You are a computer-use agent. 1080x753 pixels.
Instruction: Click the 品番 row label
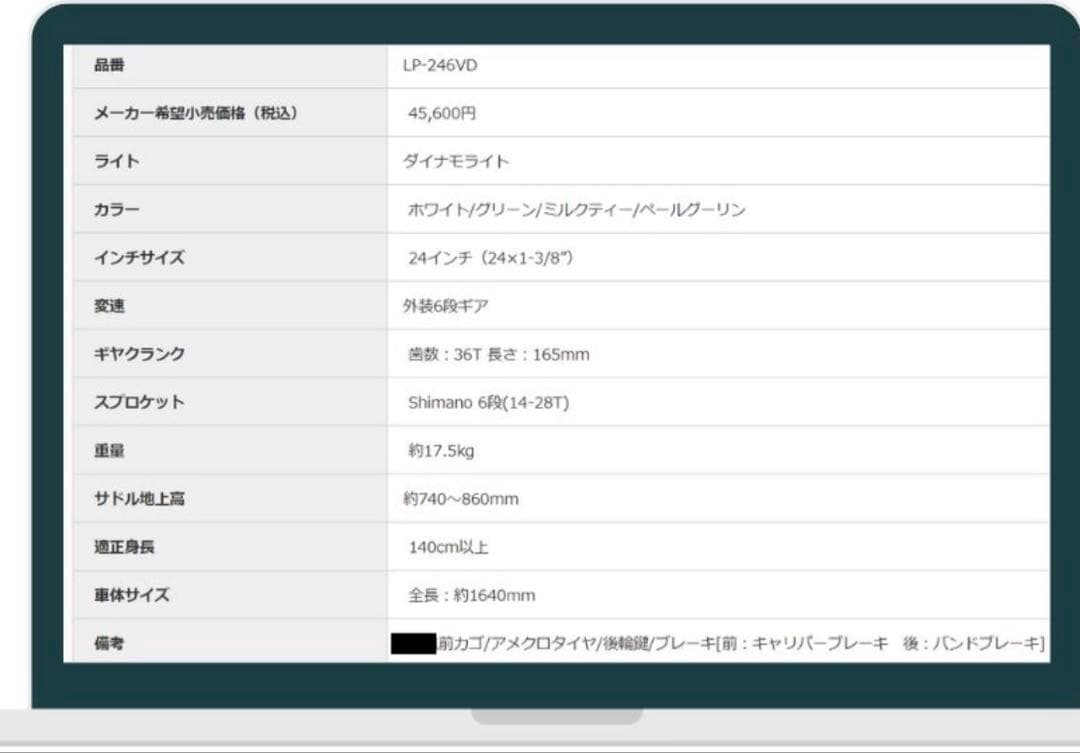[x=109, y=66]
